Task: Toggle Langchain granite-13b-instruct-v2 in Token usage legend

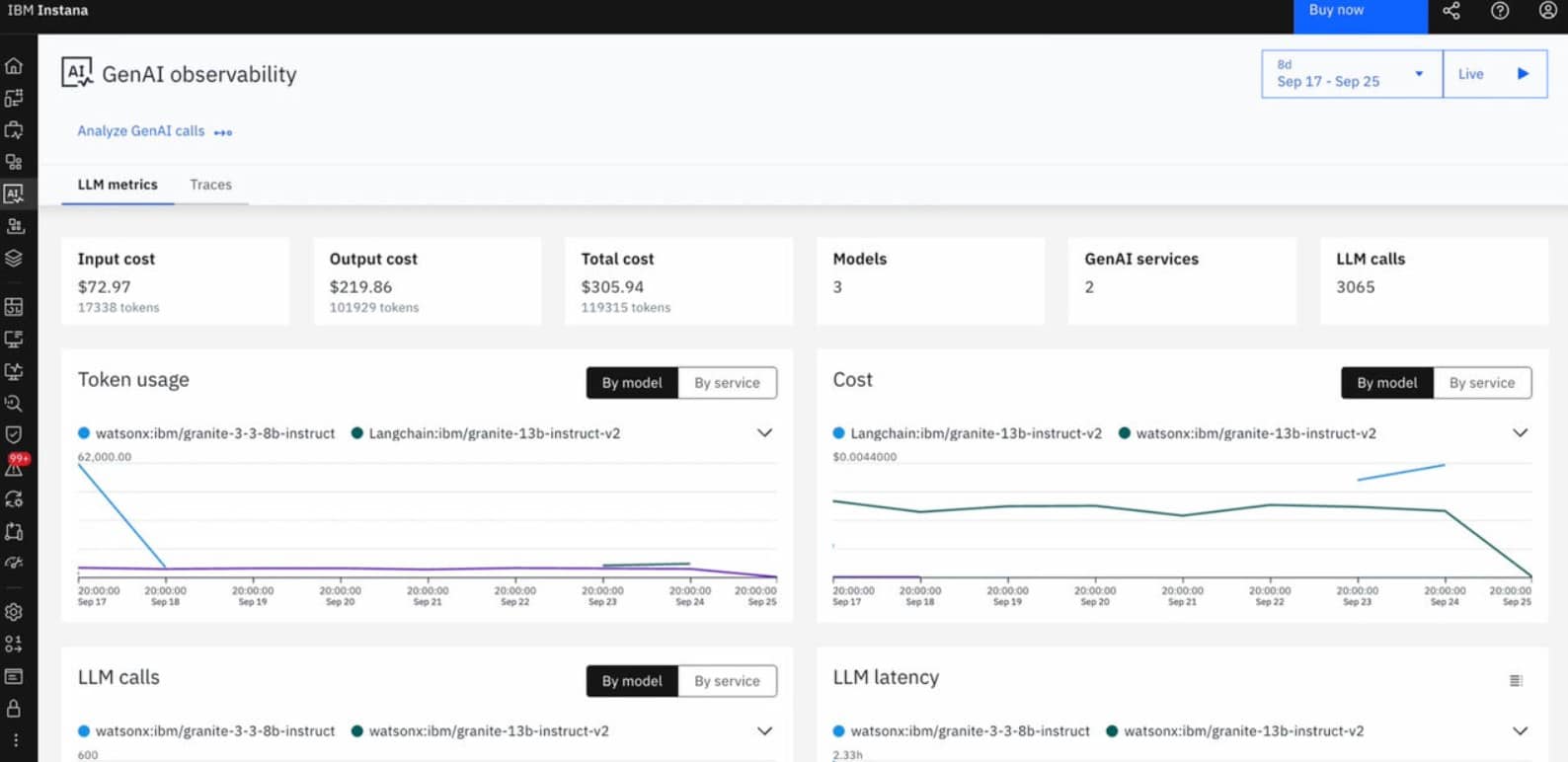Action: click(486, 433)
